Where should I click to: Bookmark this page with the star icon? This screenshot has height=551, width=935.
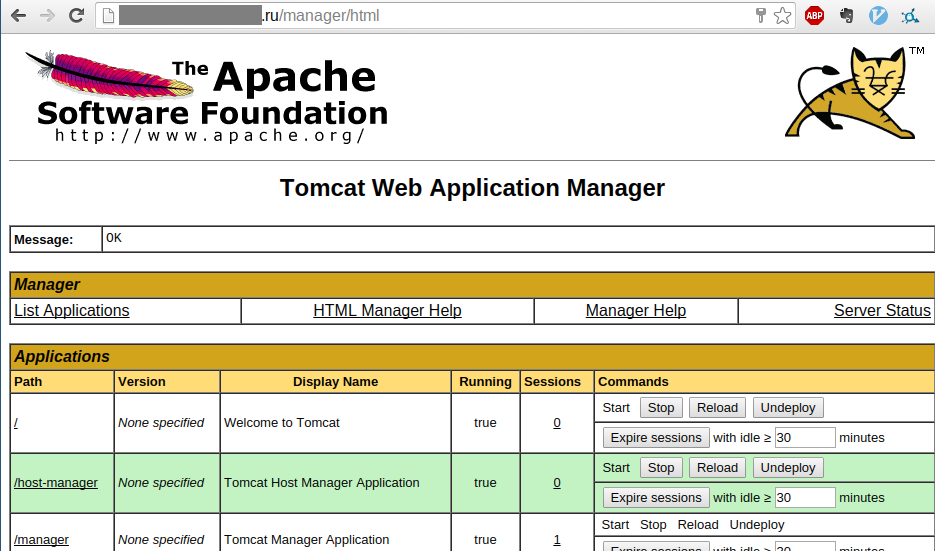coord(782,16)
